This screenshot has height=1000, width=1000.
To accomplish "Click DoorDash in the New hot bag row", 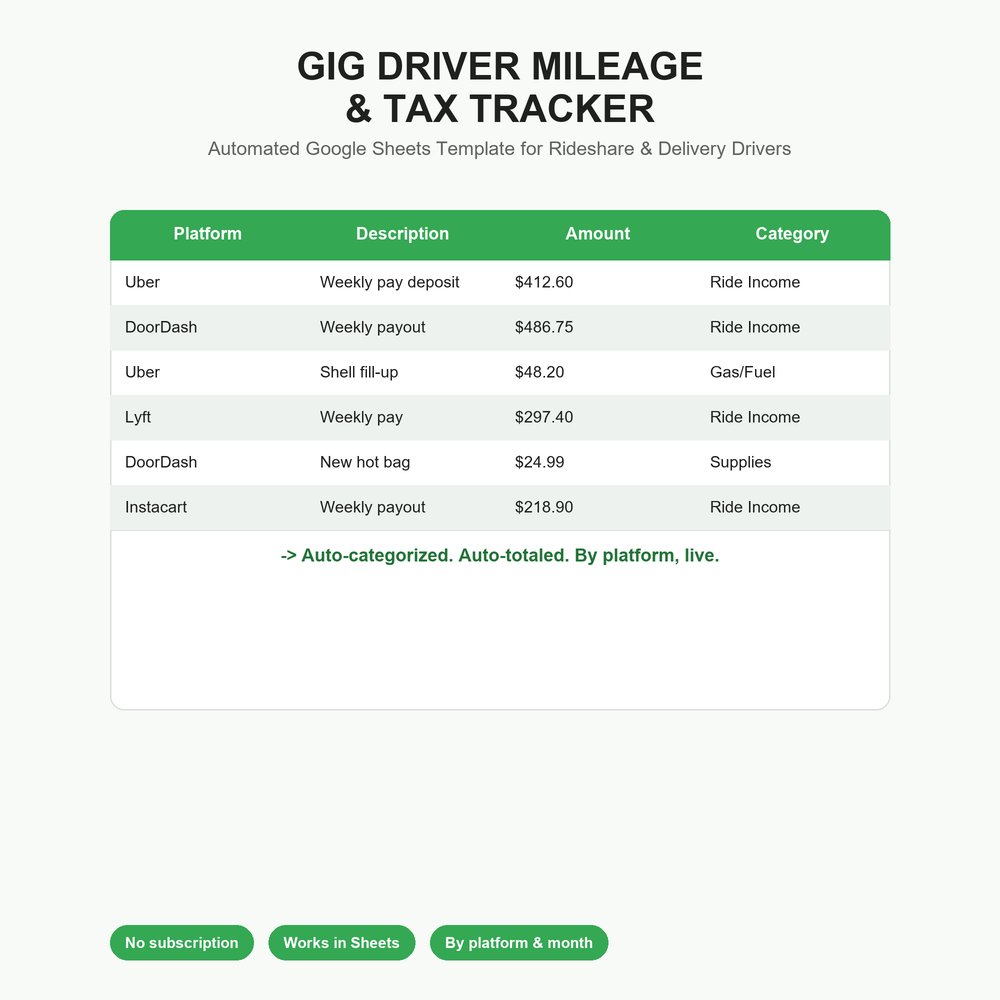I will 161,462.
